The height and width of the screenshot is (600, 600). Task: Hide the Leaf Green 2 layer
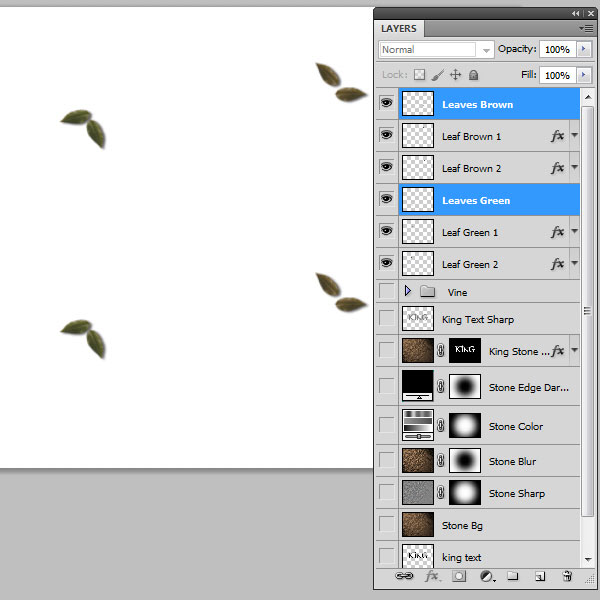point(386,263)
